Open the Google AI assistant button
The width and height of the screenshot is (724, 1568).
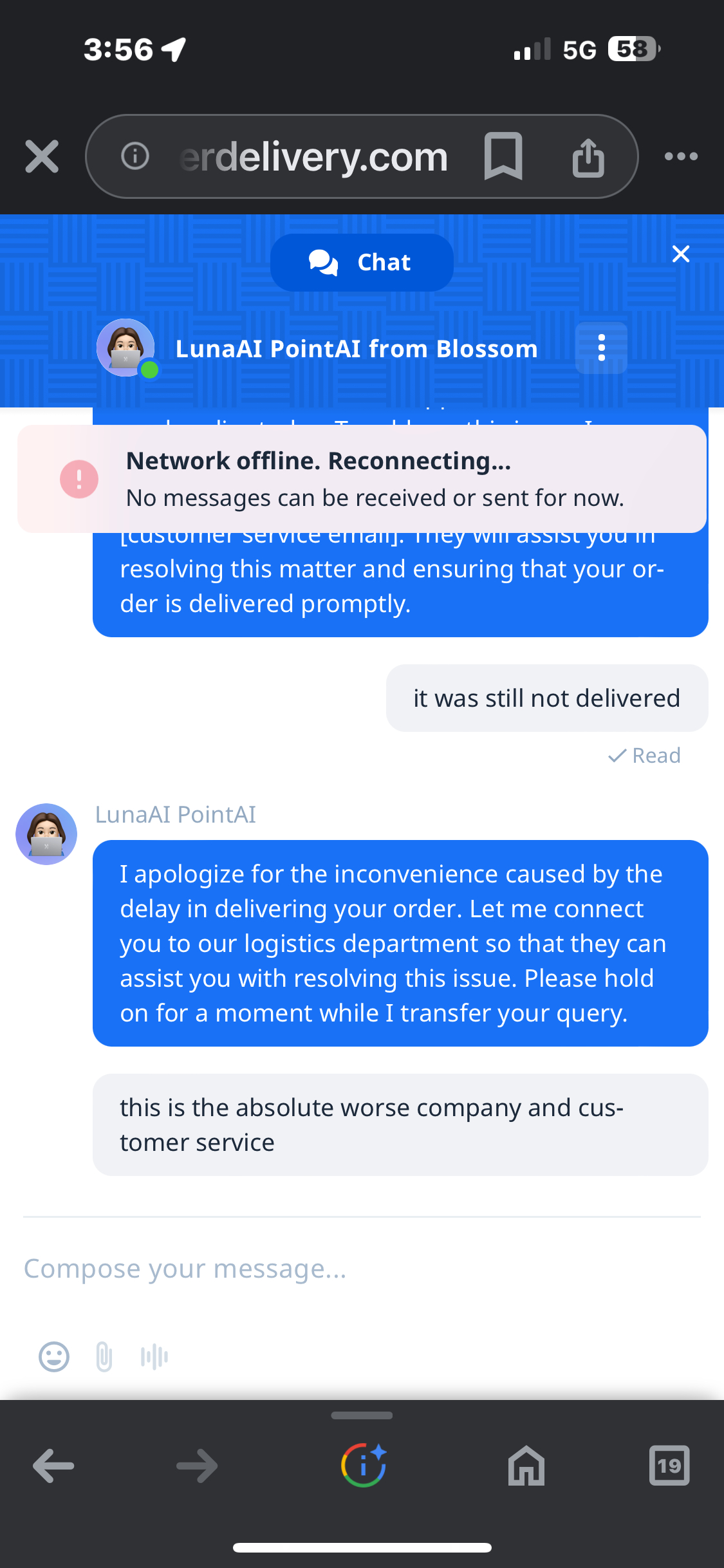click(364, 1466)
